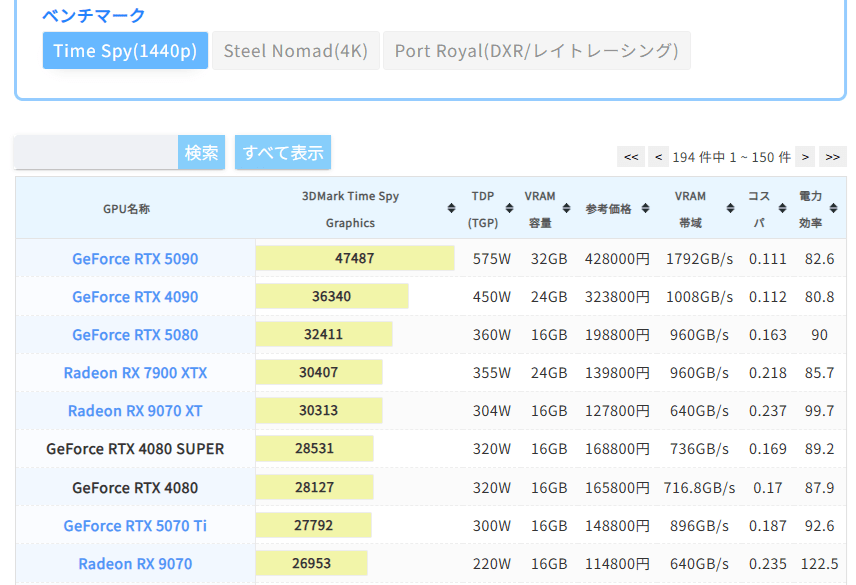Screen dimensions: 856x585
Task: Click the GeForce RTX 4080 row name
Action: pyautogui.click(x=135, y=487)
